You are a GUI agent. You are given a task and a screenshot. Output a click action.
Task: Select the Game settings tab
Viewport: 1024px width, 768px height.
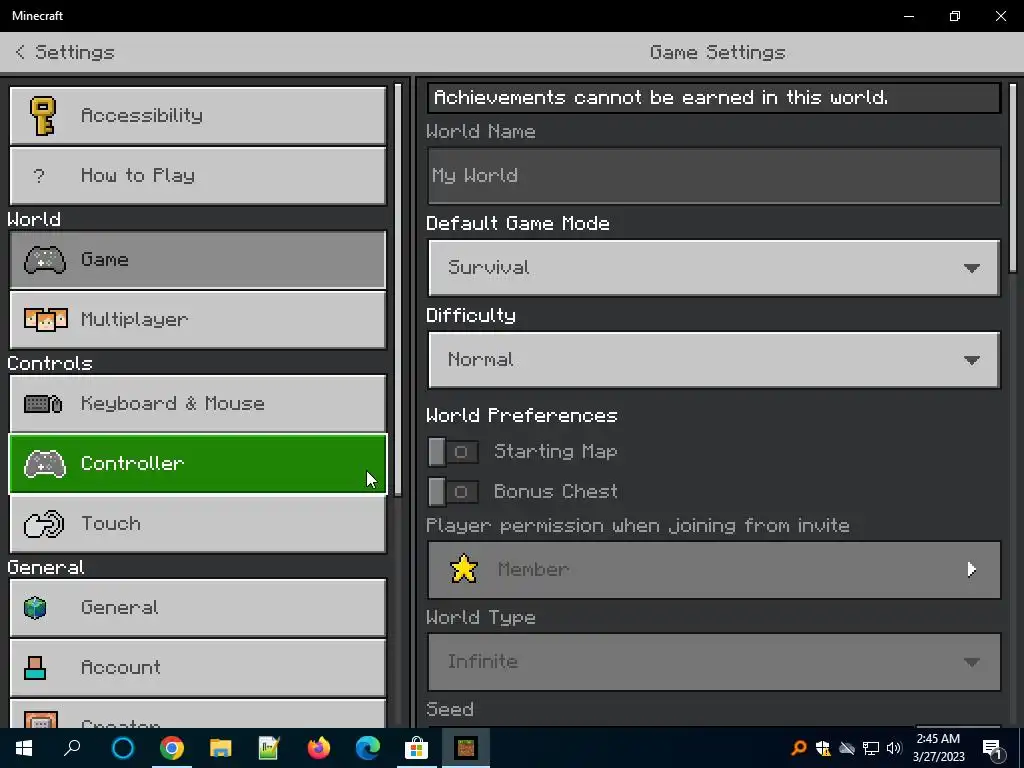tap(198, 260)
